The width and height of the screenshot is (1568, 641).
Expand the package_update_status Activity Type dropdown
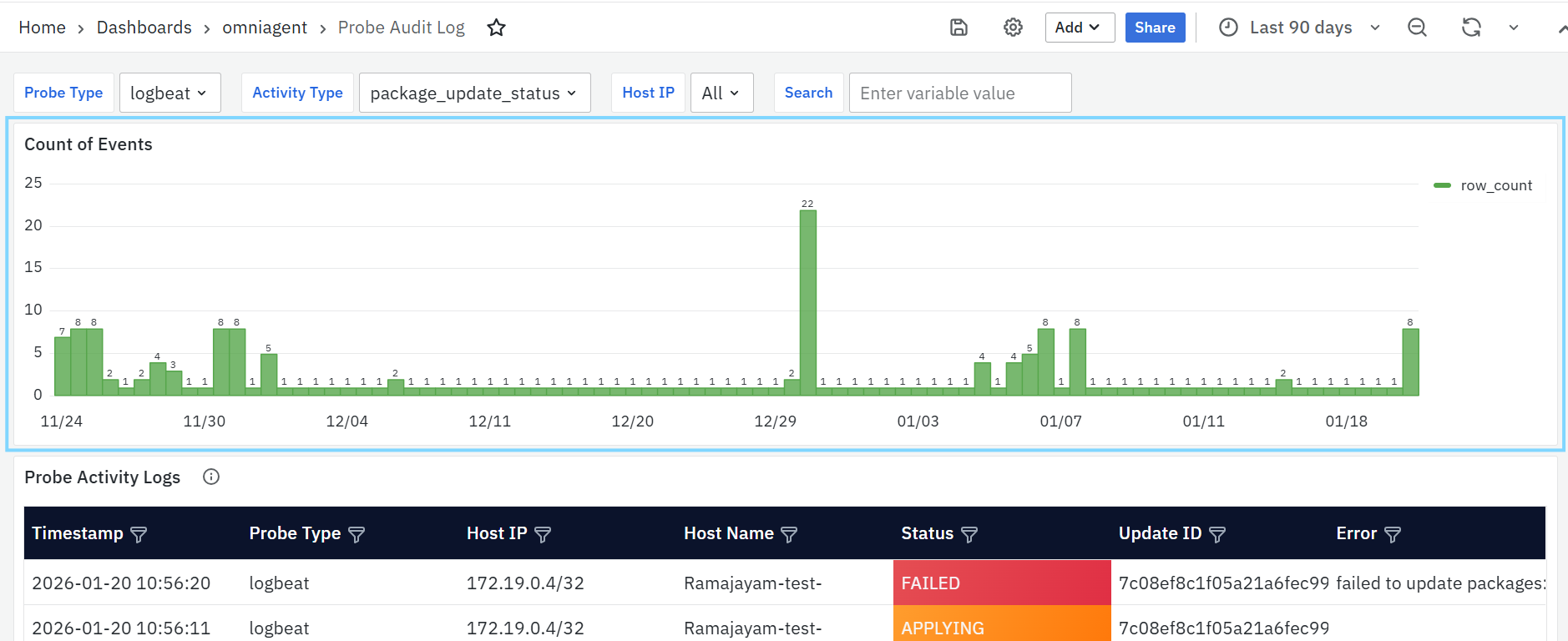coord(474,93)
